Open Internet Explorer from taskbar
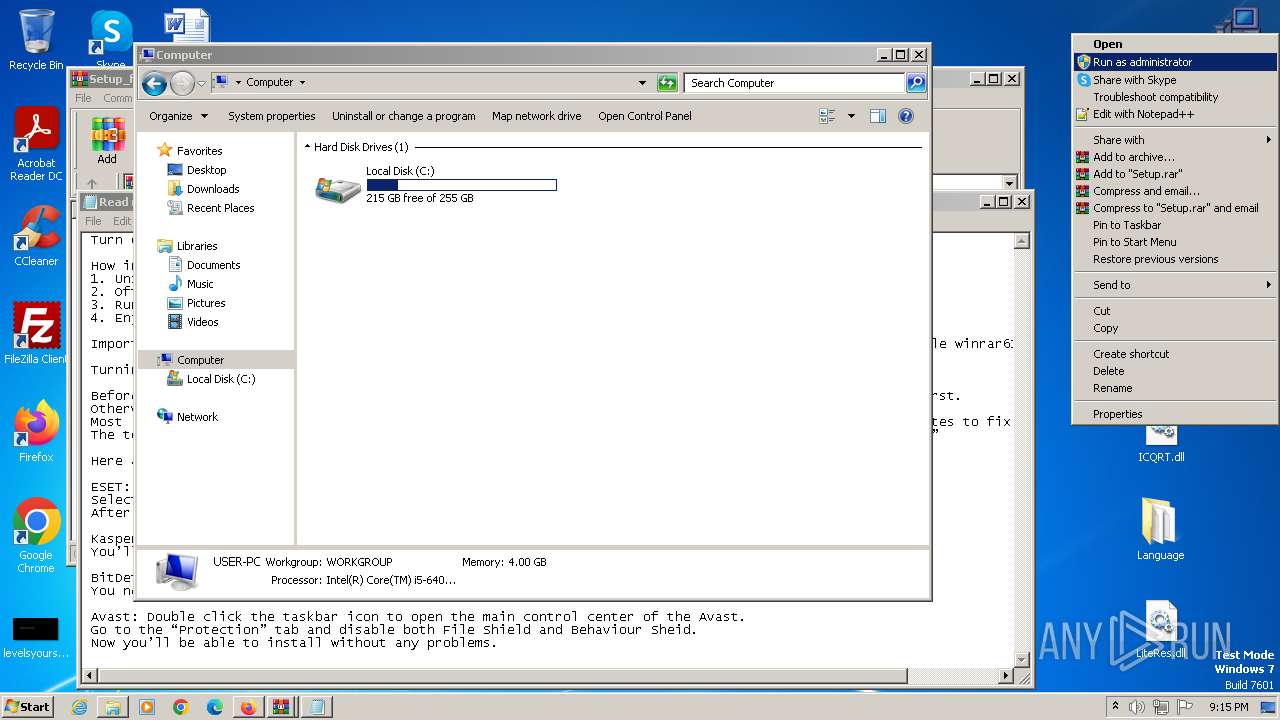Image resolution: width=1280 pixels, height=720 pixels. pos(79,707)
